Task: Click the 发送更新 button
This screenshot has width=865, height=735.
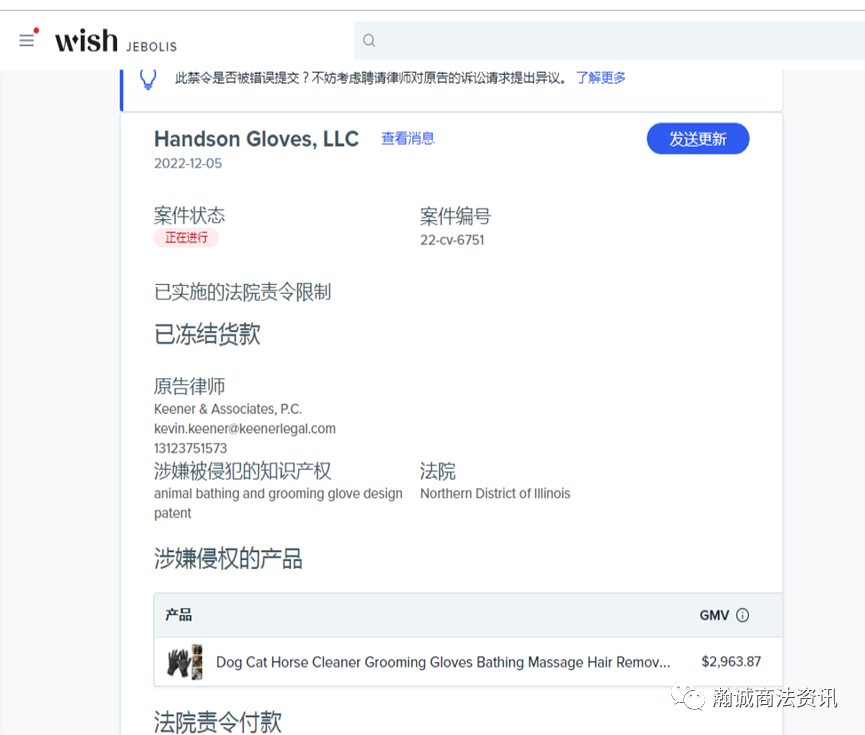Action: (x=698, y=139)
